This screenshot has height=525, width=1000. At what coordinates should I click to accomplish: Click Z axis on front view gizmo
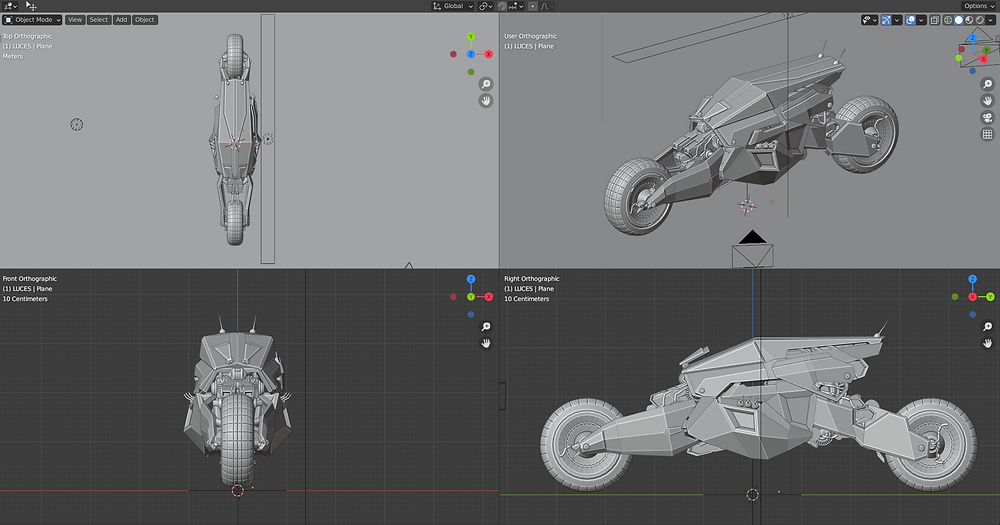tap(471, 279)
